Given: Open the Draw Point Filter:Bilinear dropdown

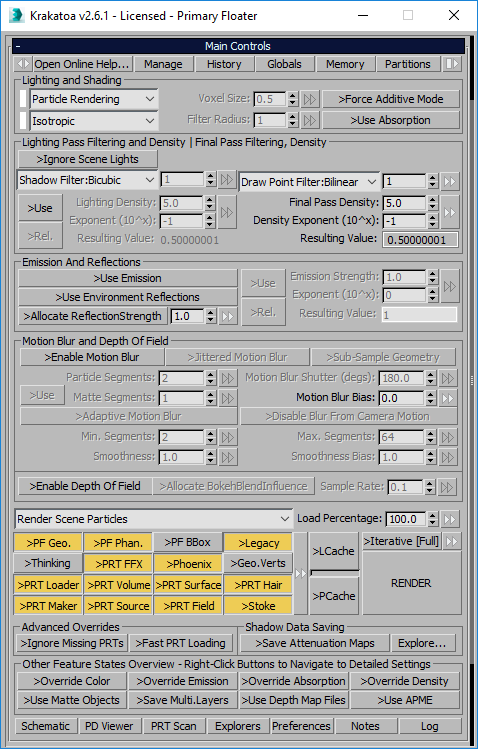Looking at the screenshot, I should [x=309, y=182].
